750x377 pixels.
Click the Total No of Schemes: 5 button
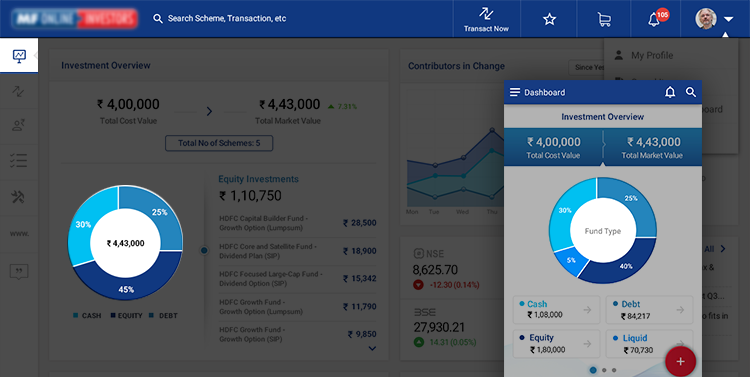(219, 143)
